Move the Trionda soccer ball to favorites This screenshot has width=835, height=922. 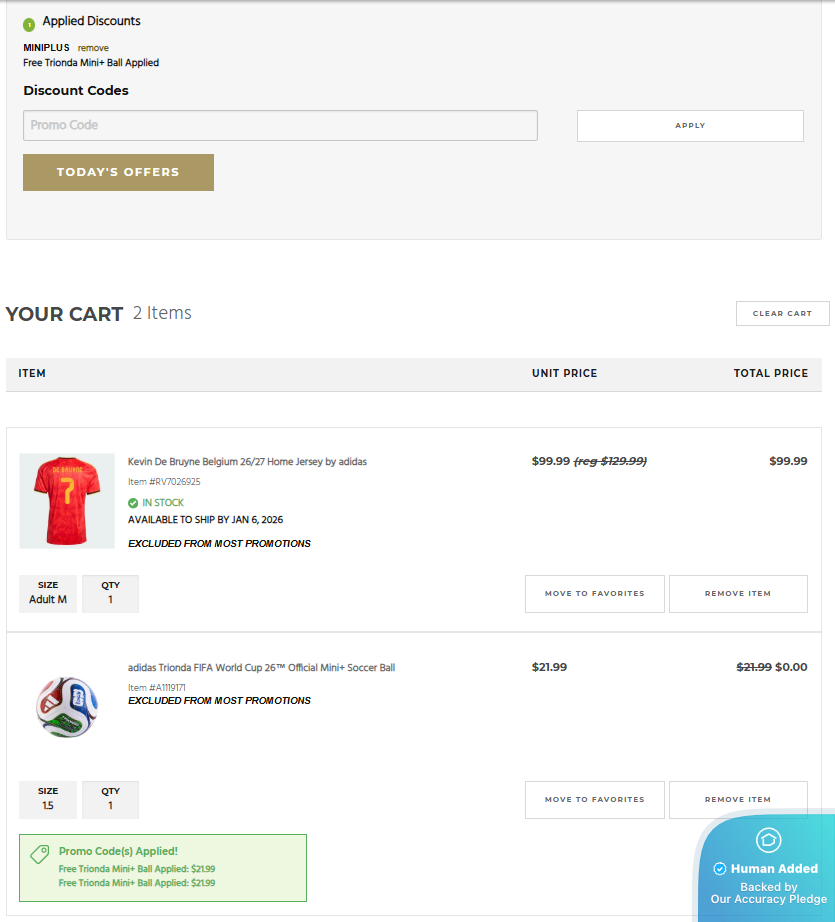pyautogui.click(x=594, y=799)
